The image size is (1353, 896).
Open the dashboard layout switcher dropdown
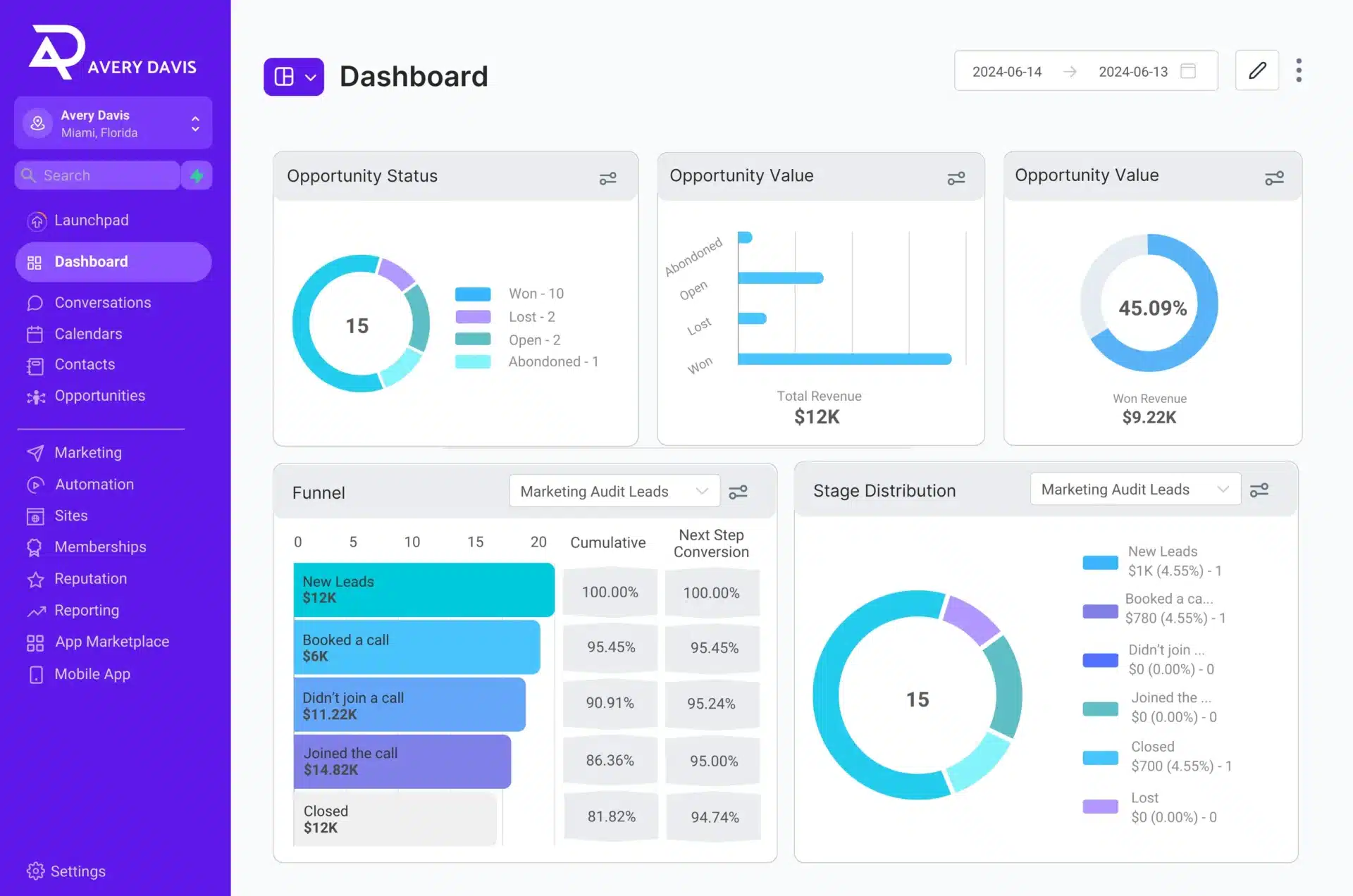294,77
